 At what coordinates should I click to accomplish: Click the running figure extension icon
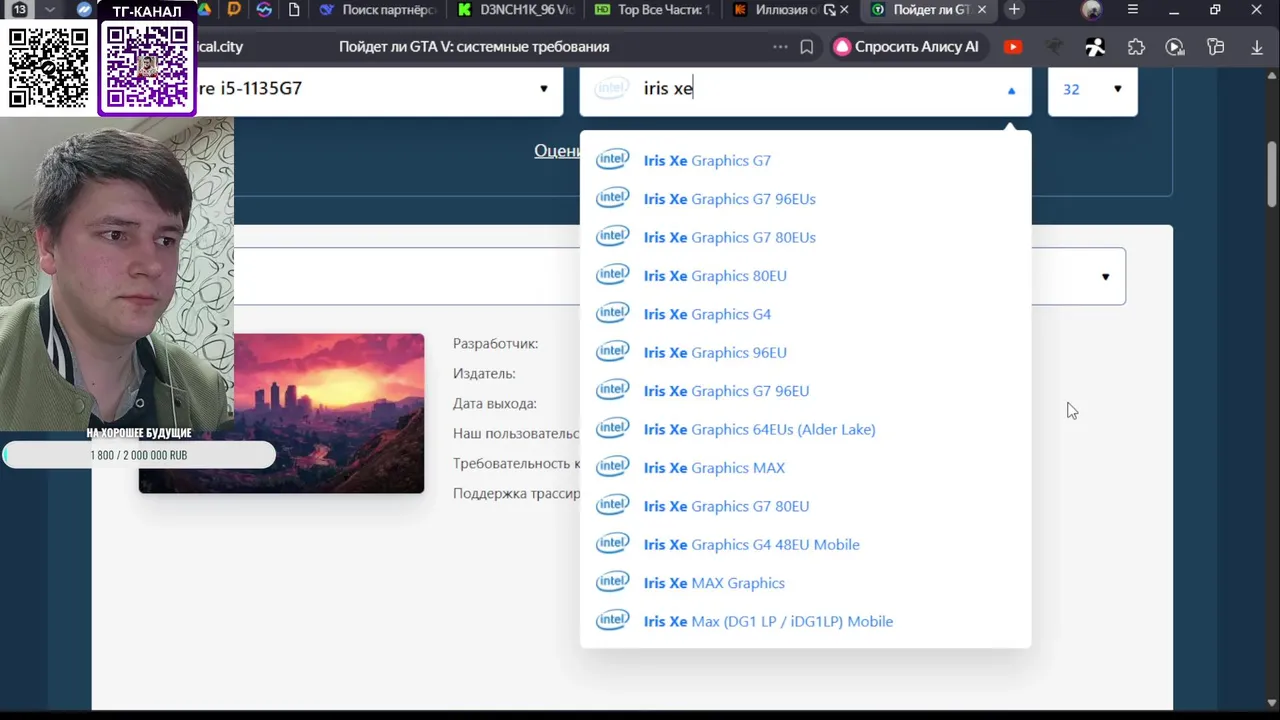(1096, 47)
